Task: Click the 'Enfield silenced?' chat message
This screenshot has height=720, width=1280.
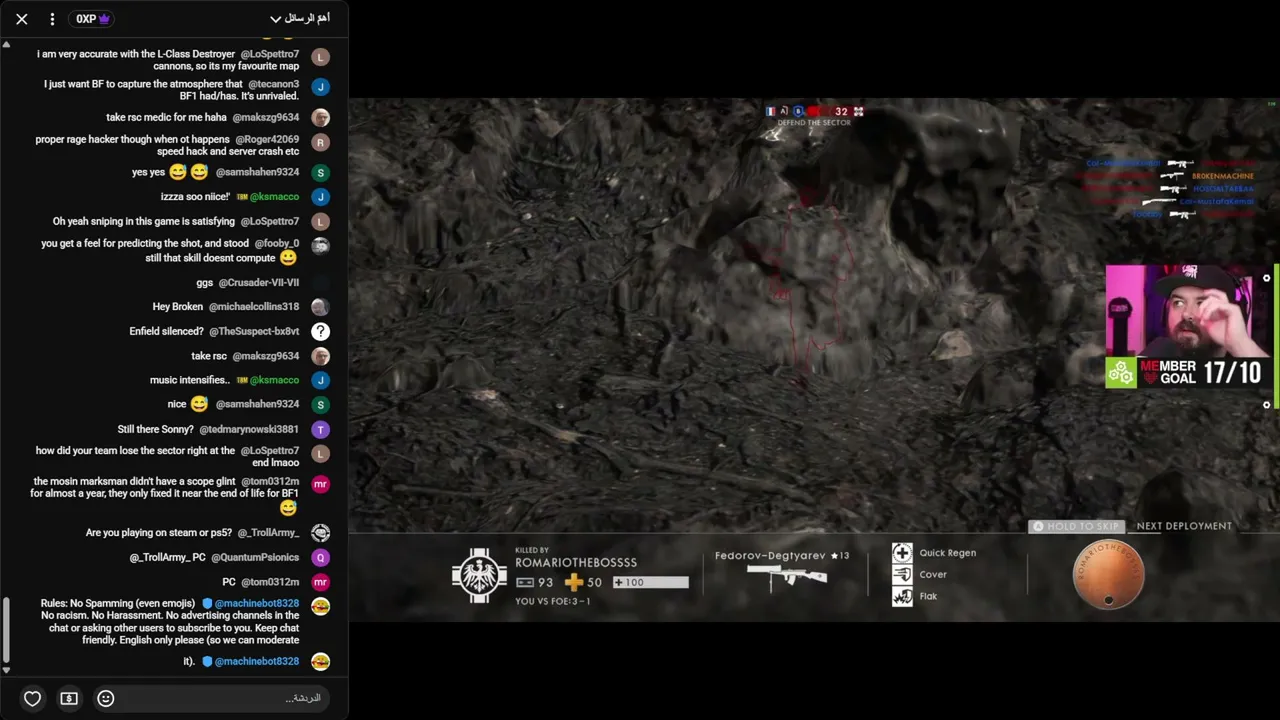Action: (167, 331)
